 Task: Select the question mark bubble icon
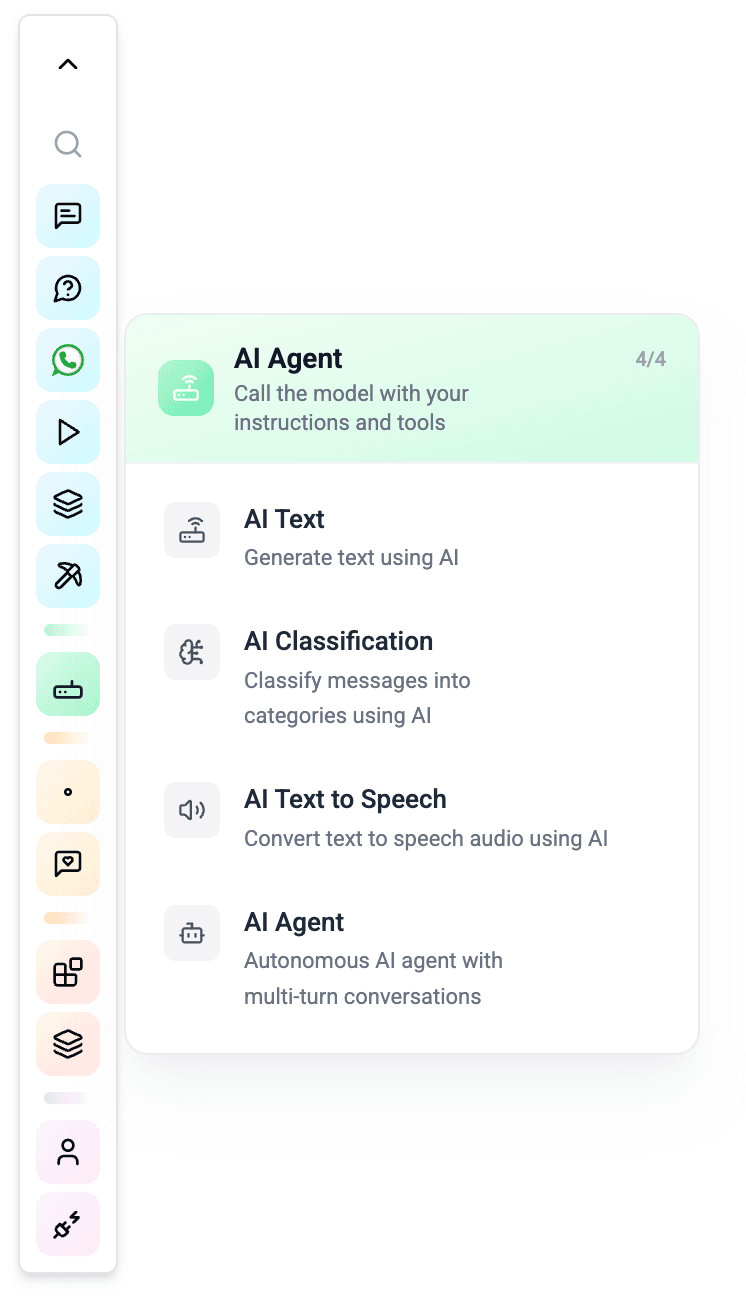point(68,288)
